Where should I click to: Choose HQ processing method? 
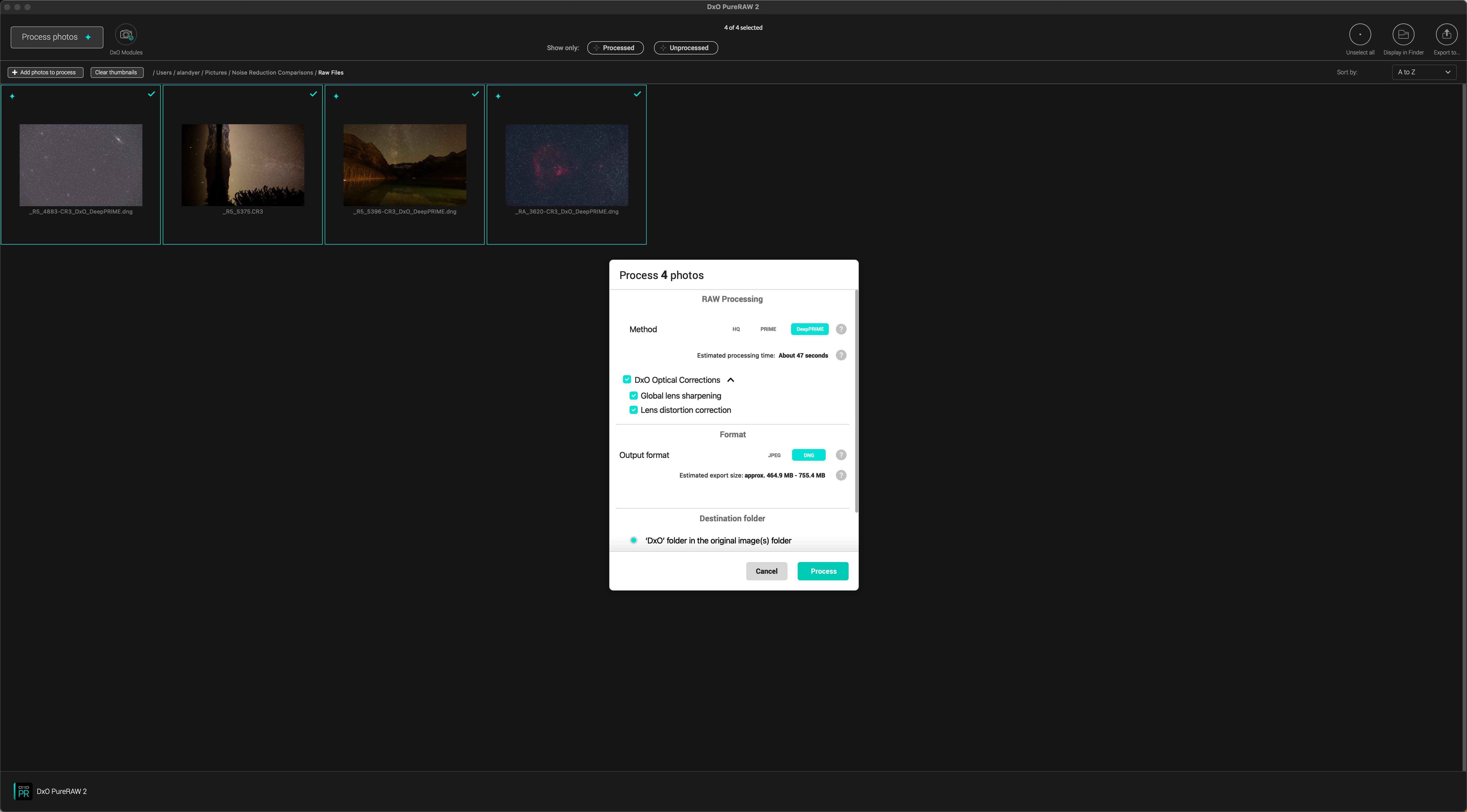coord(736,329)
